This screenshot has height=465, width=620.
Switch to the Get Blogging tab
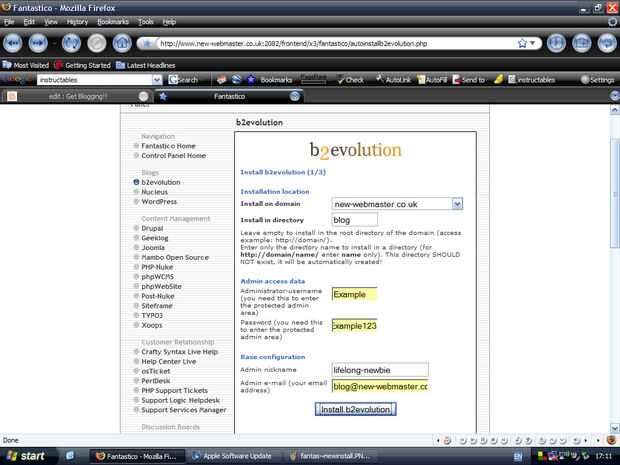pos(78,96)
